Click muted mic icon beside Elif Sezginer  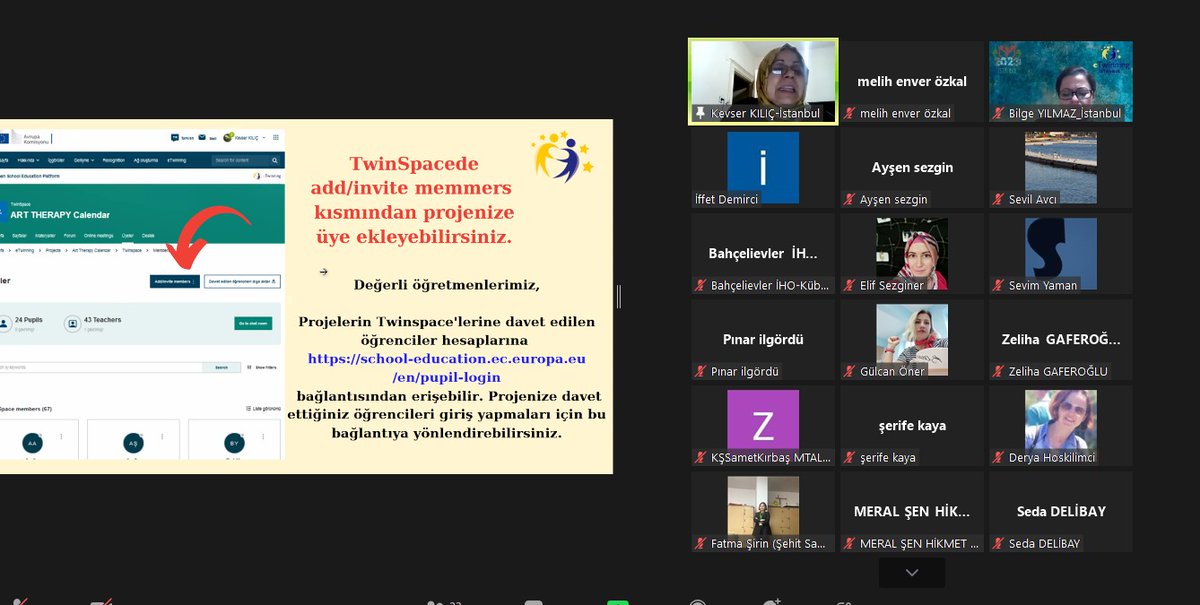[850, 286]
